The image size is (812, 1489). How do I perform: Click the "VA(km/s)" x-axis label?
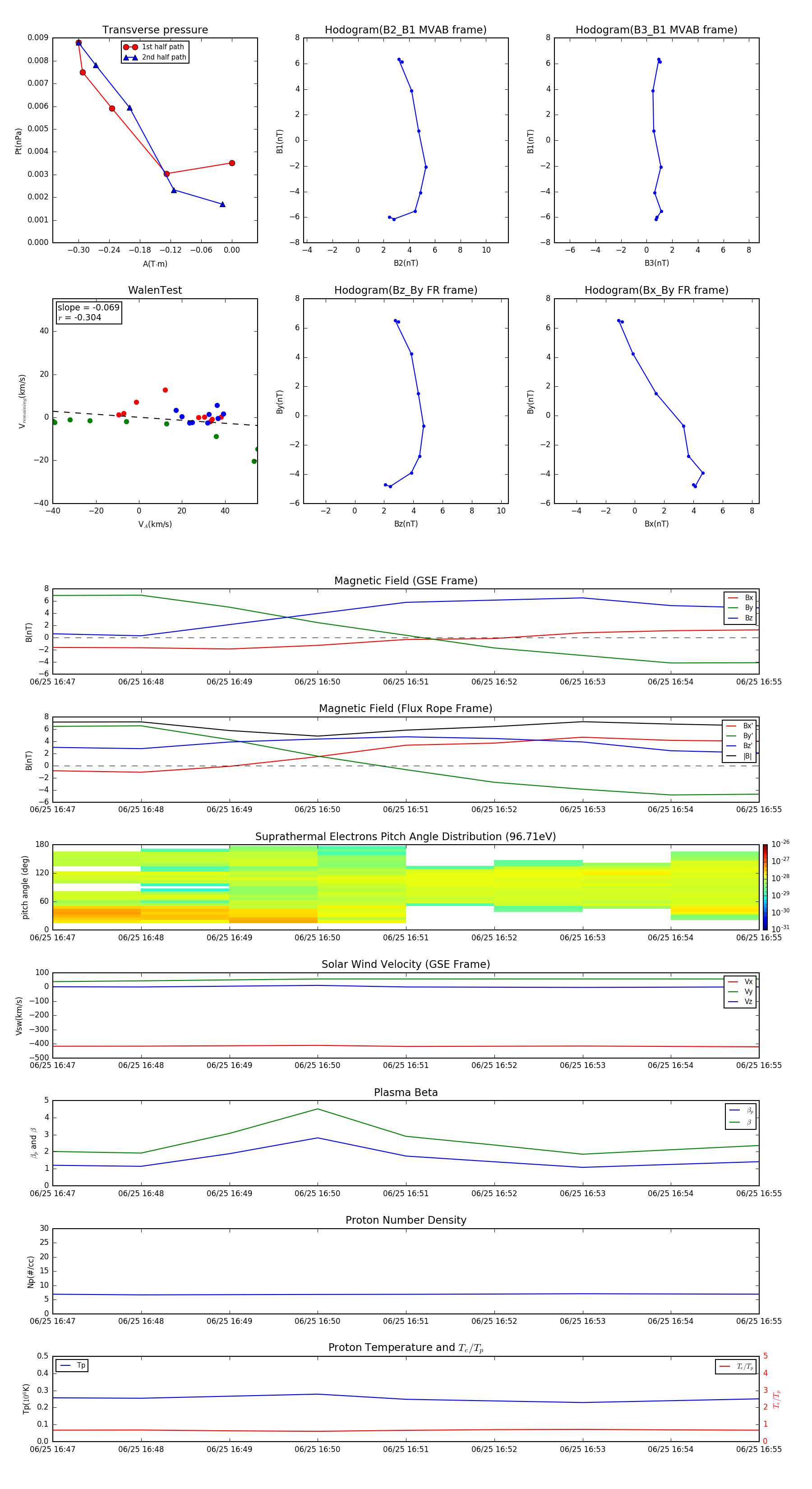tap(155, 525)
